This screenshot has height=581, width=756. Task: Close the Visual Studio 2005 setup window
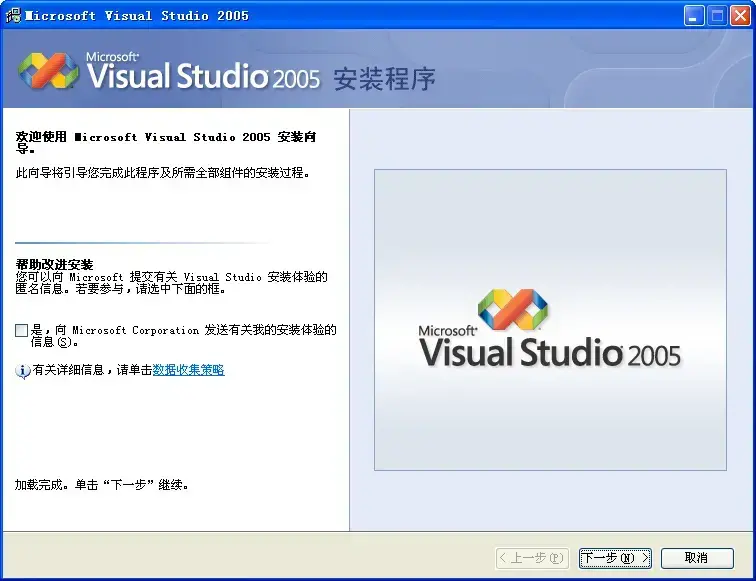740,15
